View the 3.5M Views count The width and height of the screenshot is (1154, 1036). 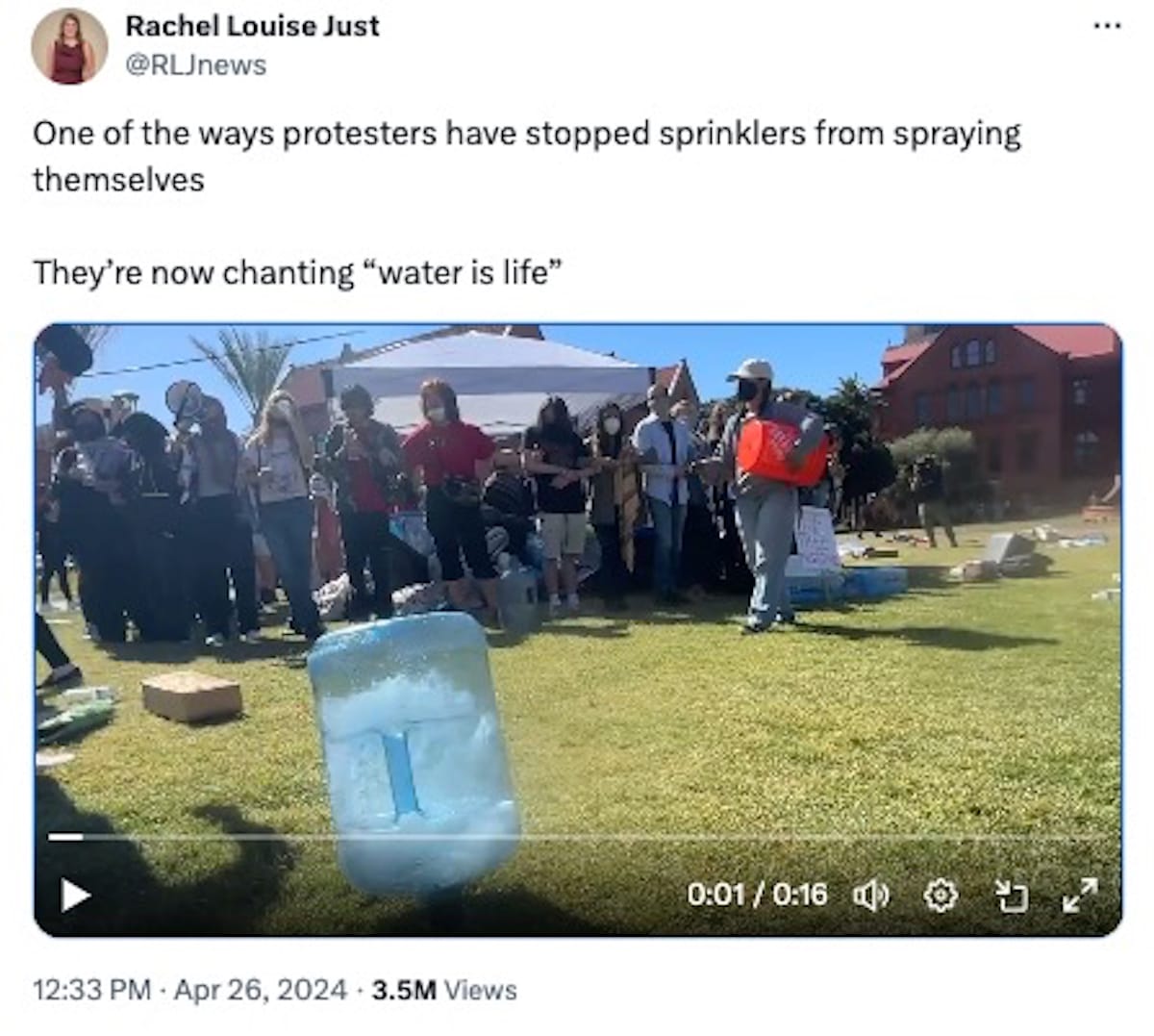click(444, 990)
